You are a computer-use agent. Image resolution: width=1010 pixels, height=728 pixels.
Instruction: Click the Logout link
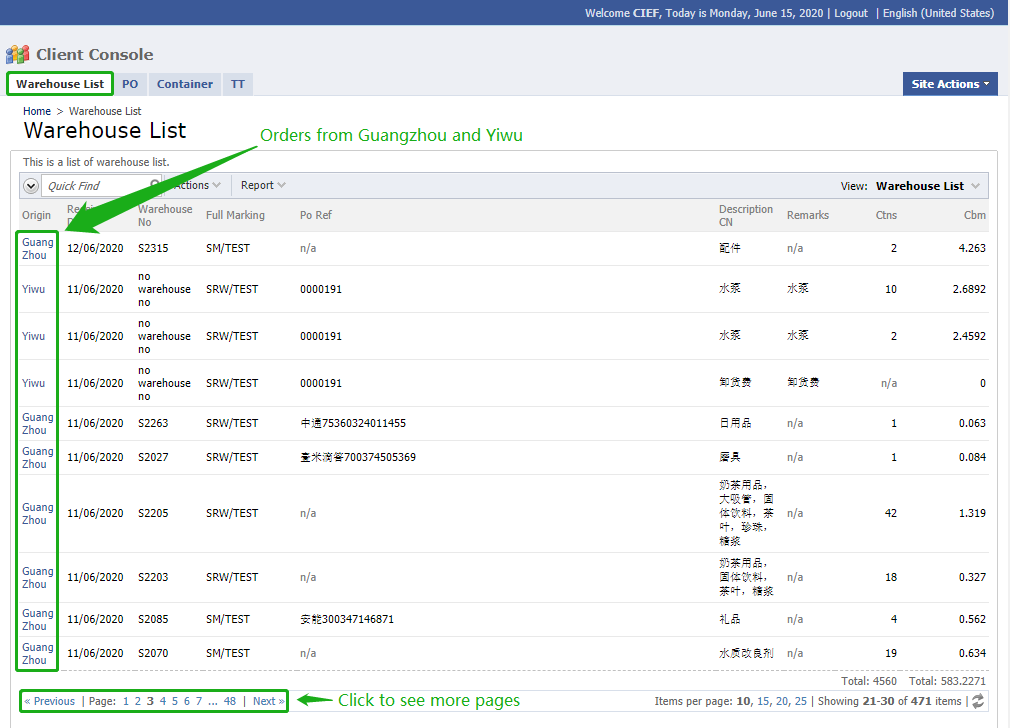point(851,13)
